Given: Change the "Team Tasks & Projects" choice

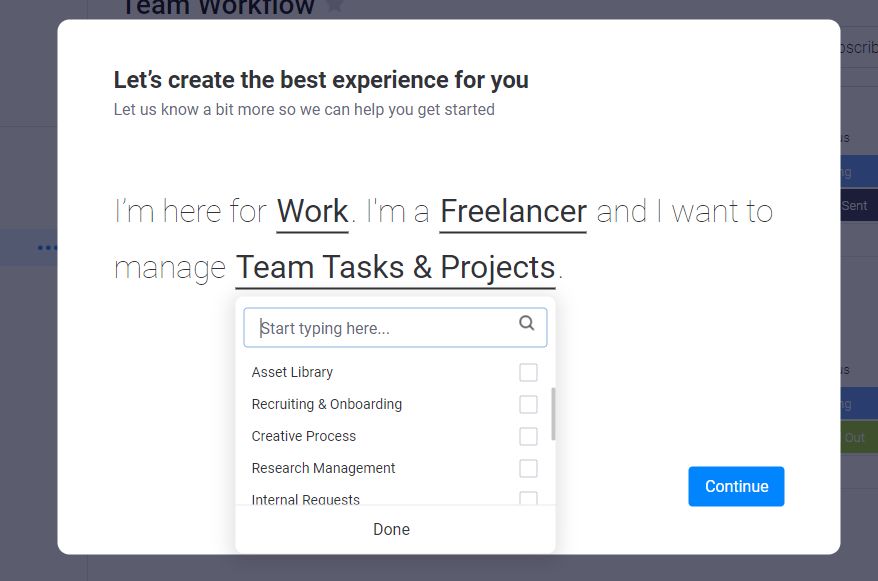Looking at the screenshot, I should click(395, 267).
